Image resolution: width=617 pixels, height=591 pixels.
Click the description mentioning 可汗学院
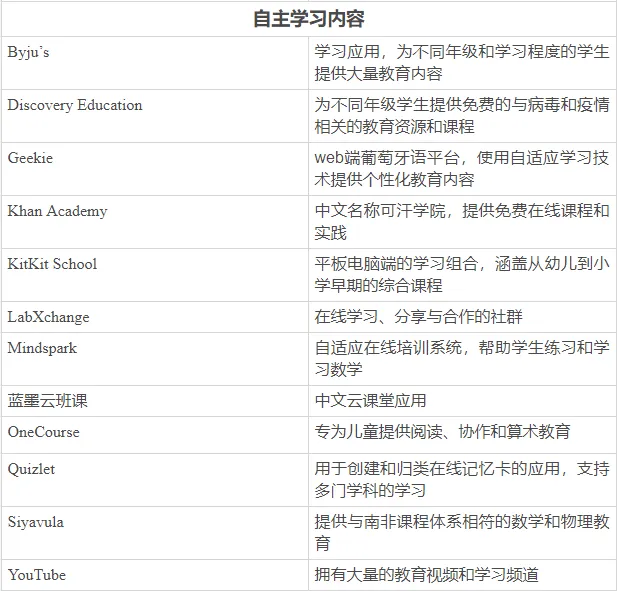click(461, 222)
